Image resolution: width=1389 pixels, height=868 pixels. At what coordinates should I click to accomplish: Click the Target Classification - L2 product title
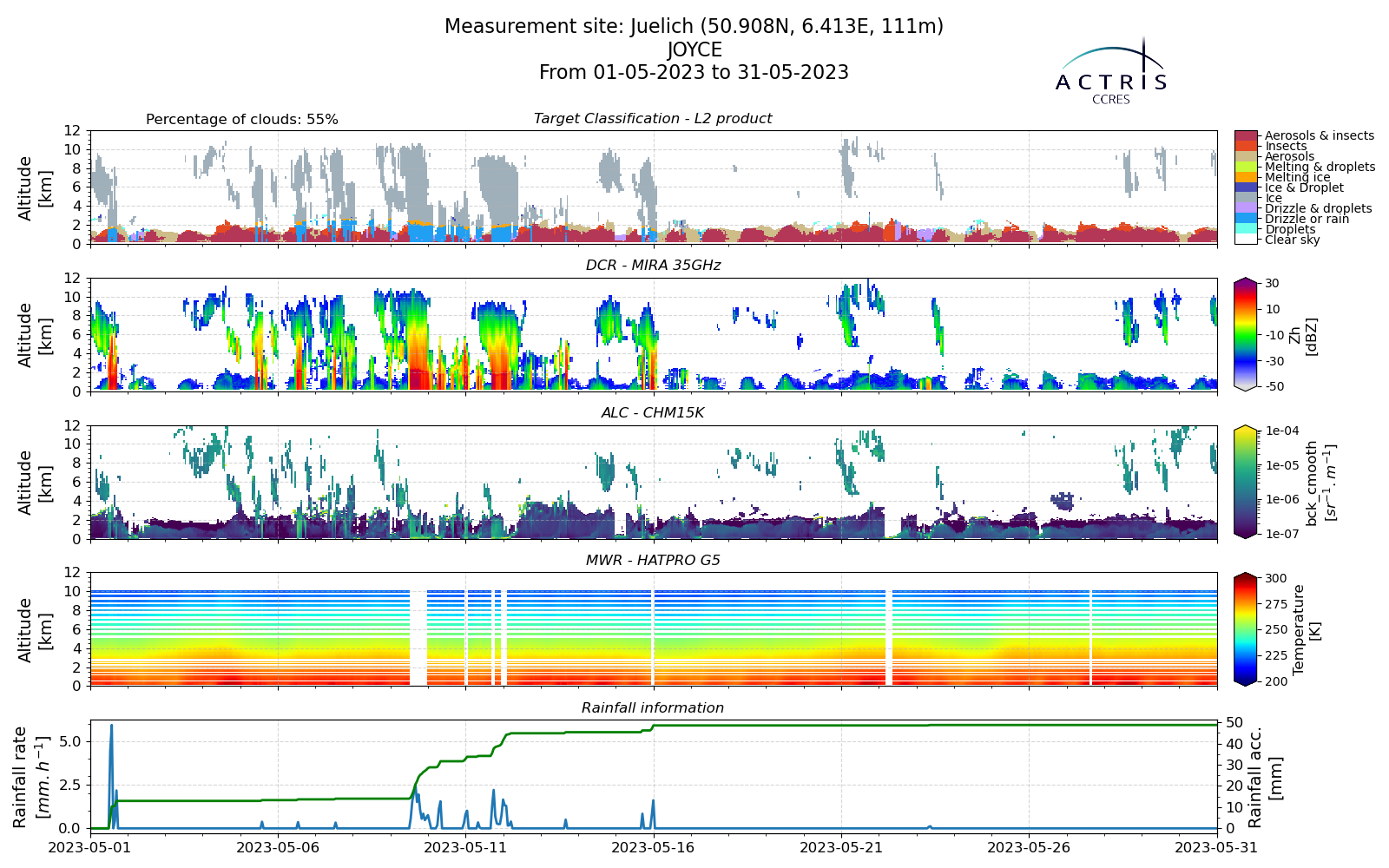[653, 119]
